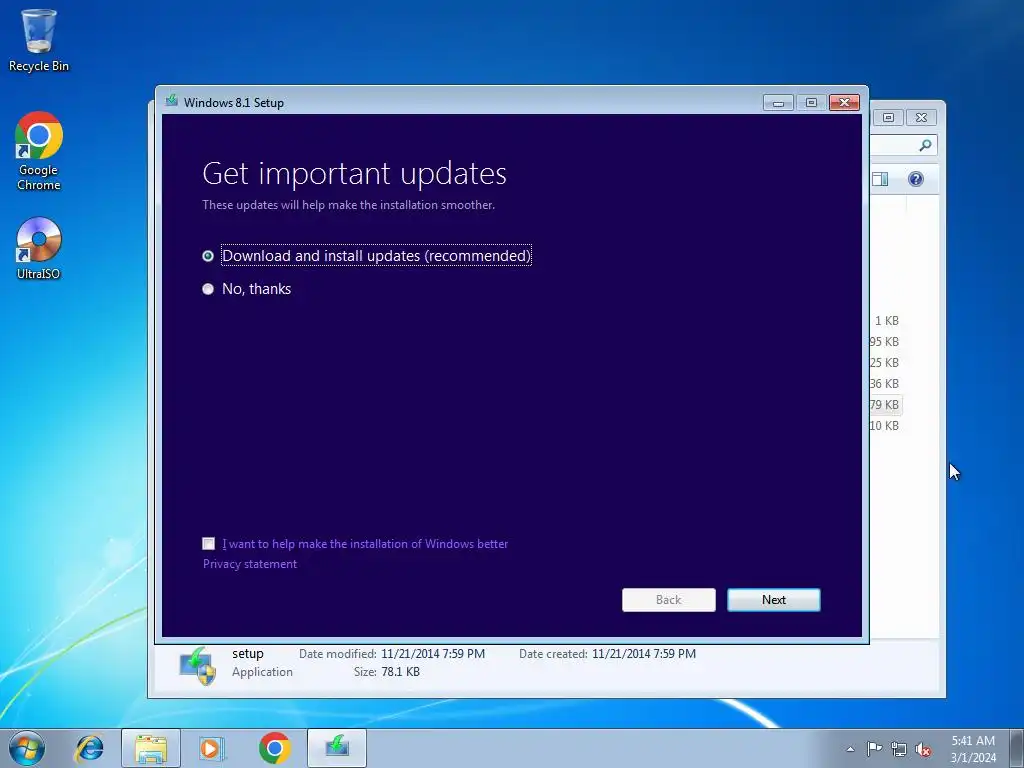Open Windows Media Player taskbar icon

pyautogui.click(x=212, y=748)
